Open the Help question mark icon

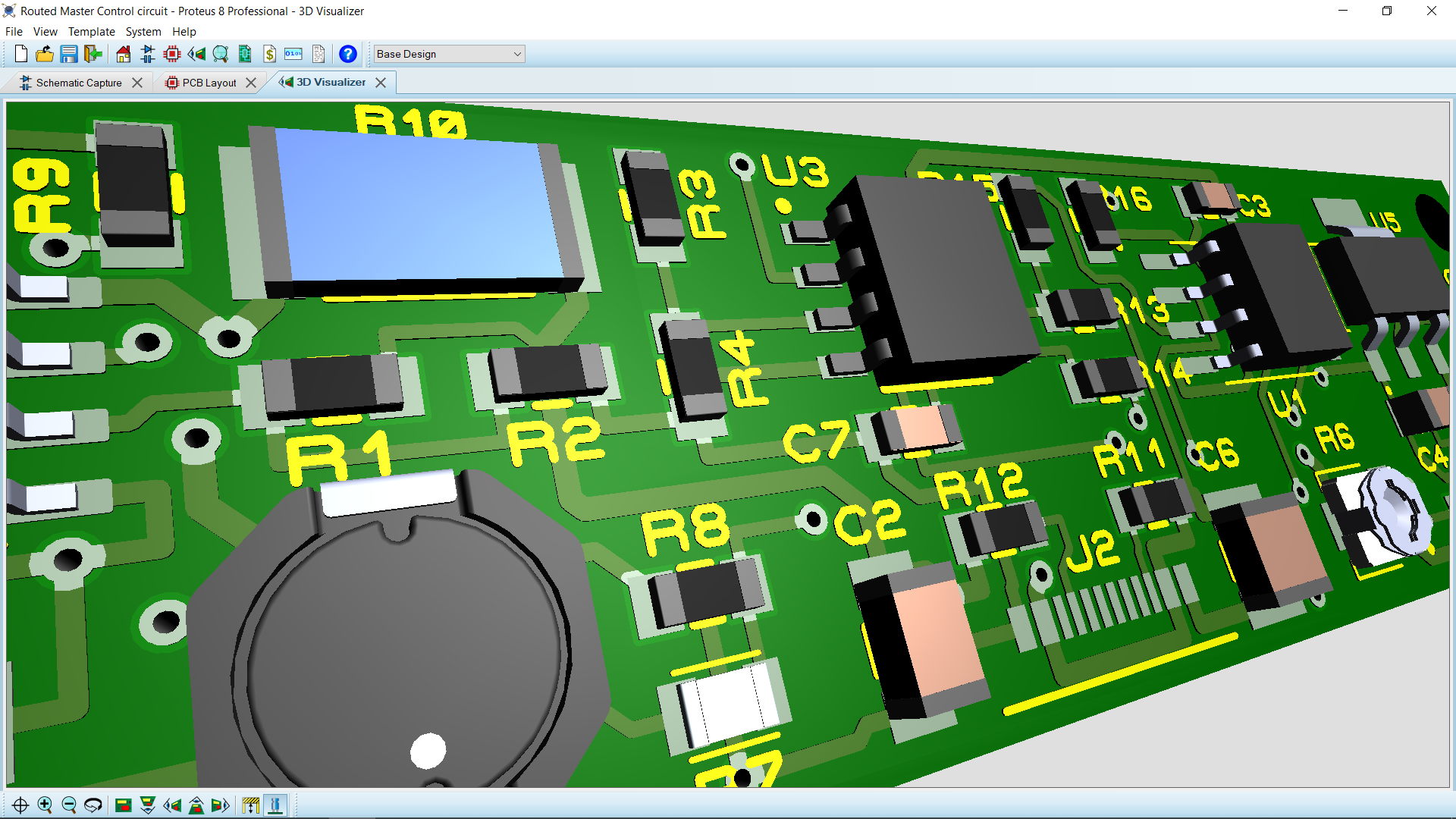[x=347, y=54]
